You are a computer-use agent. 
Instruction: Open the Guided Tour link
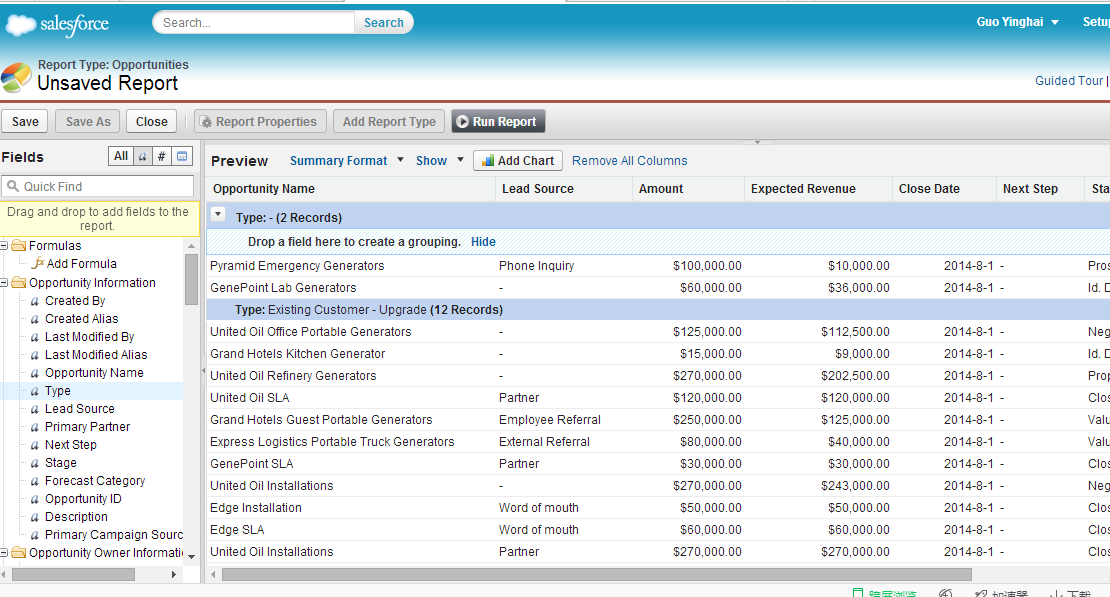pyautogui.click(x=1068, y=81)
